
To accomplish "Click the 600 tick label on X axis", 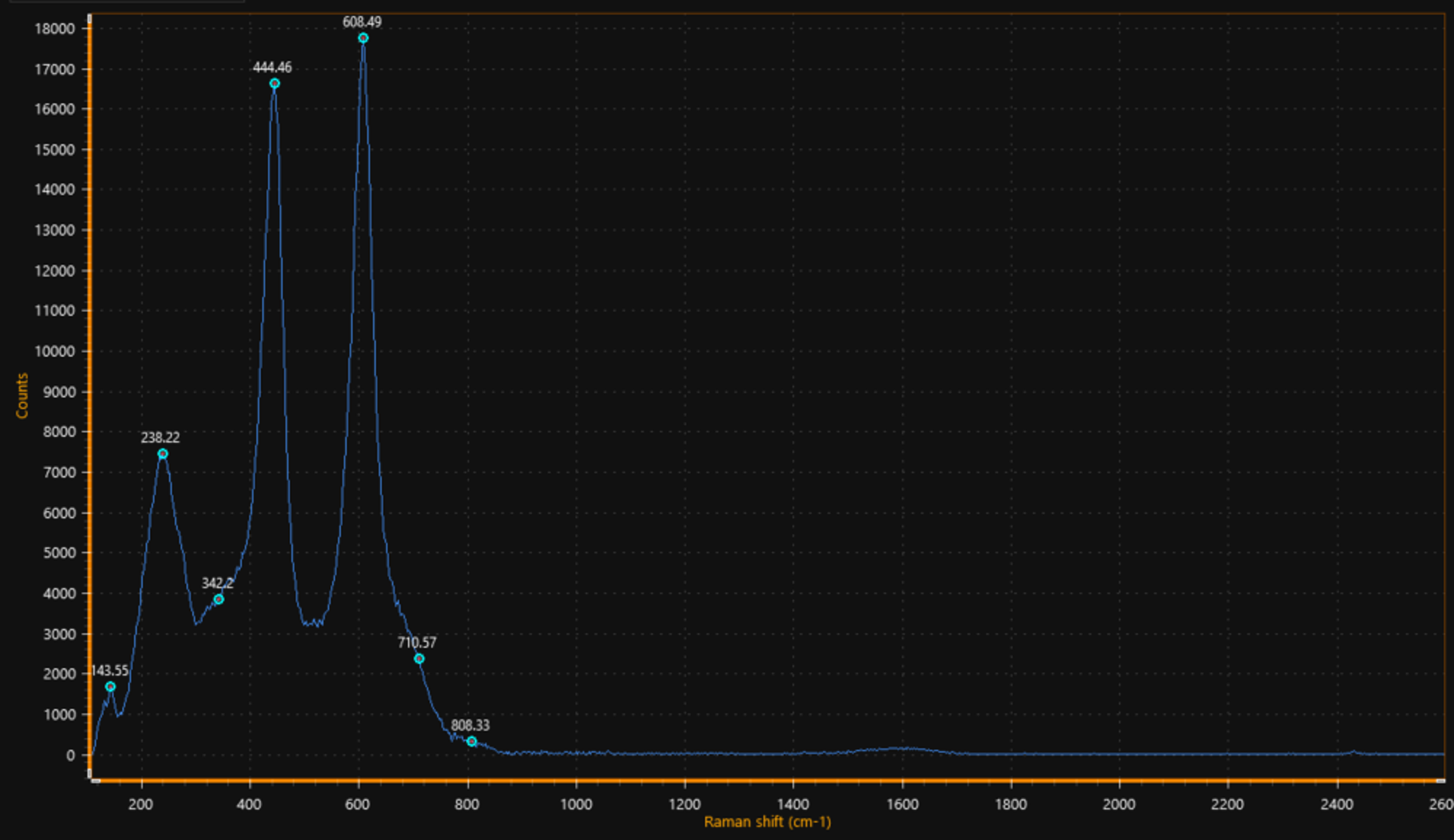I will coord(358,804).
